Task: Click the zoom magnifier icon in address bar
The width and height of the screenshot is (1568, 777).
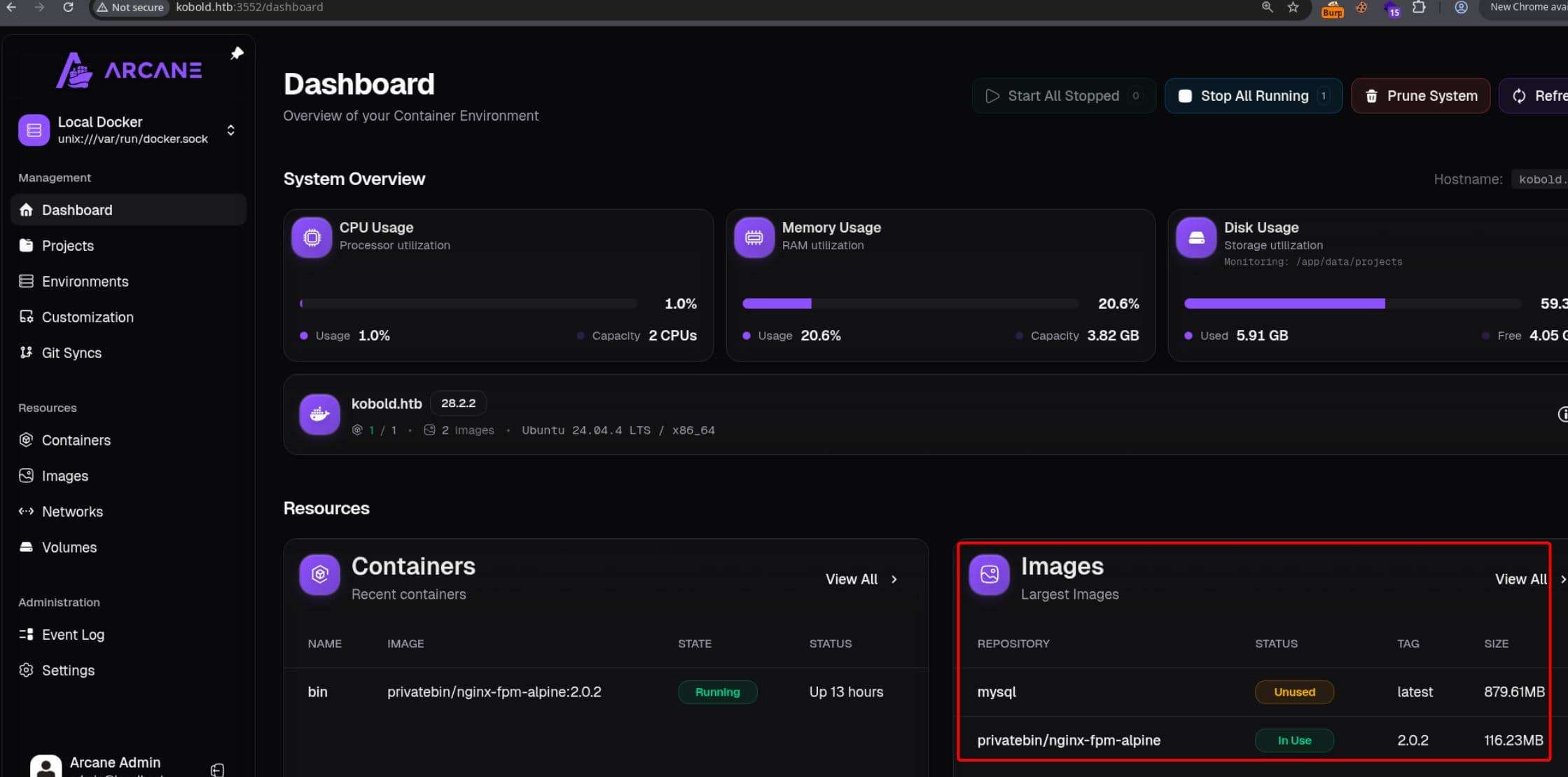Action: (1267, 7)
